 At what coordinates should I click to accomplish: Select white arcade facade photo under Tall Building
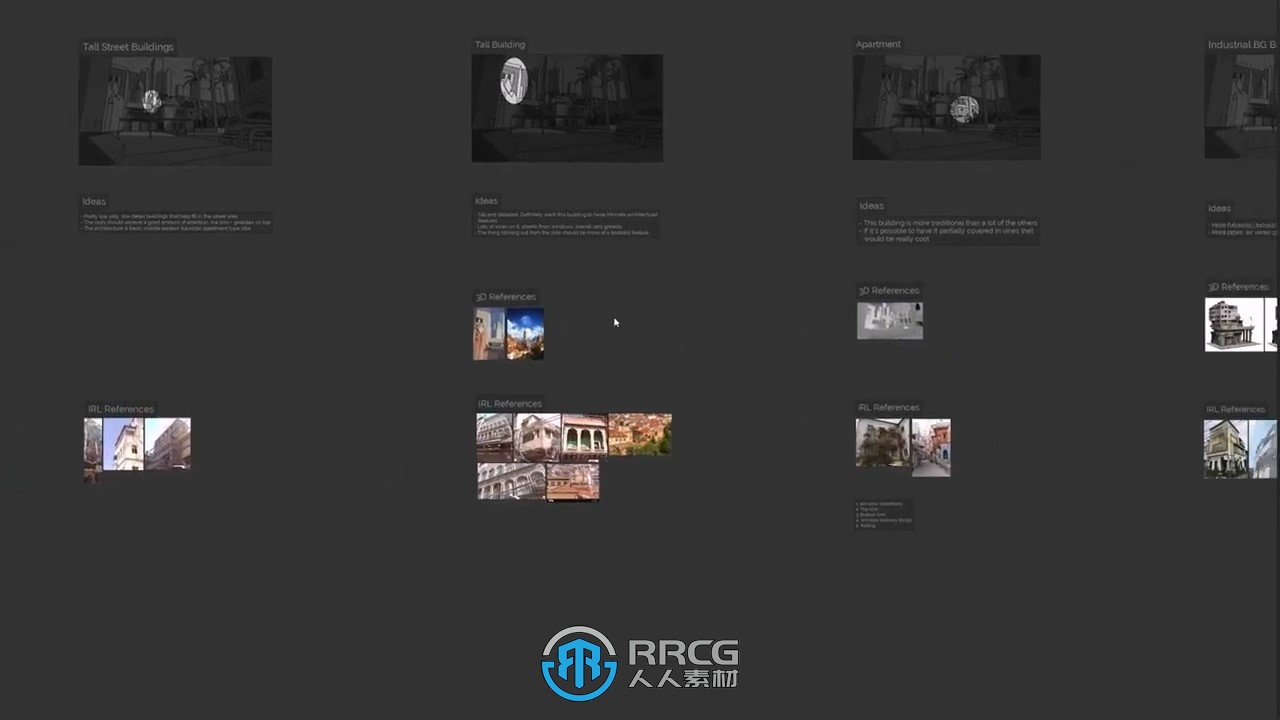(511, 481)
